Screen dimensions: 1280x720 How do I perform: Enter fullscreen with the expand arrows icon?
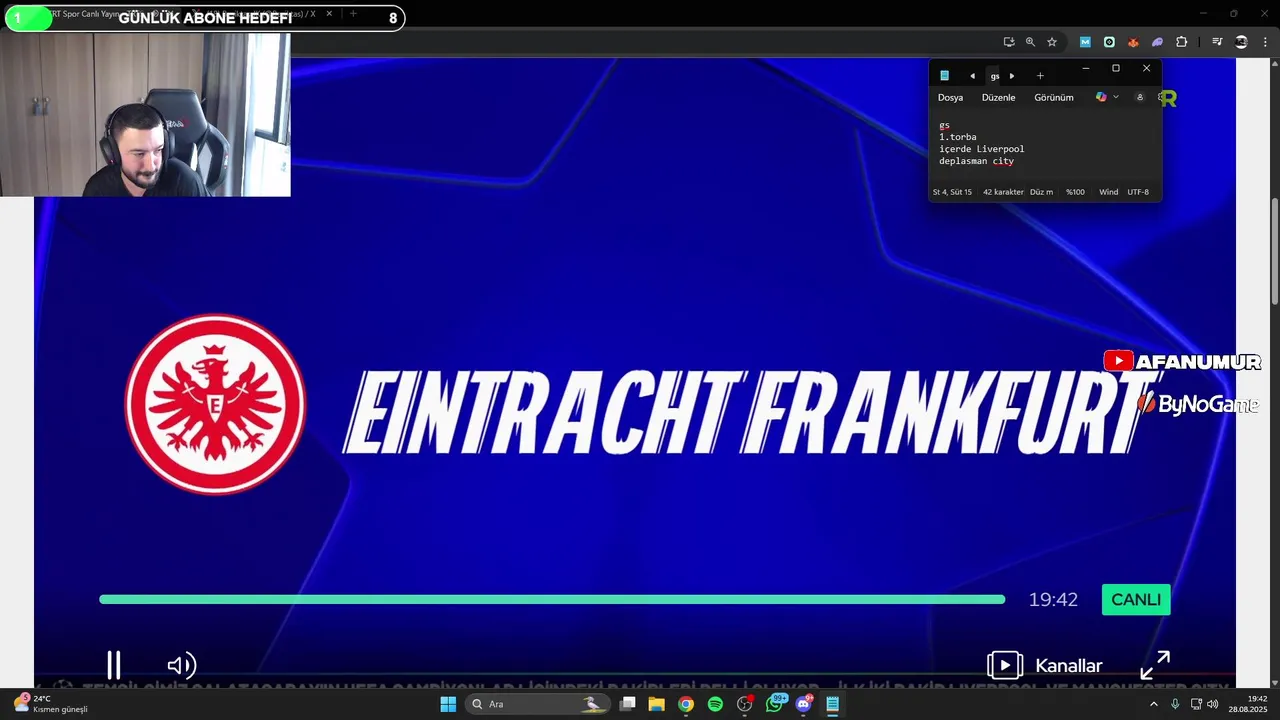[1155, 665]
